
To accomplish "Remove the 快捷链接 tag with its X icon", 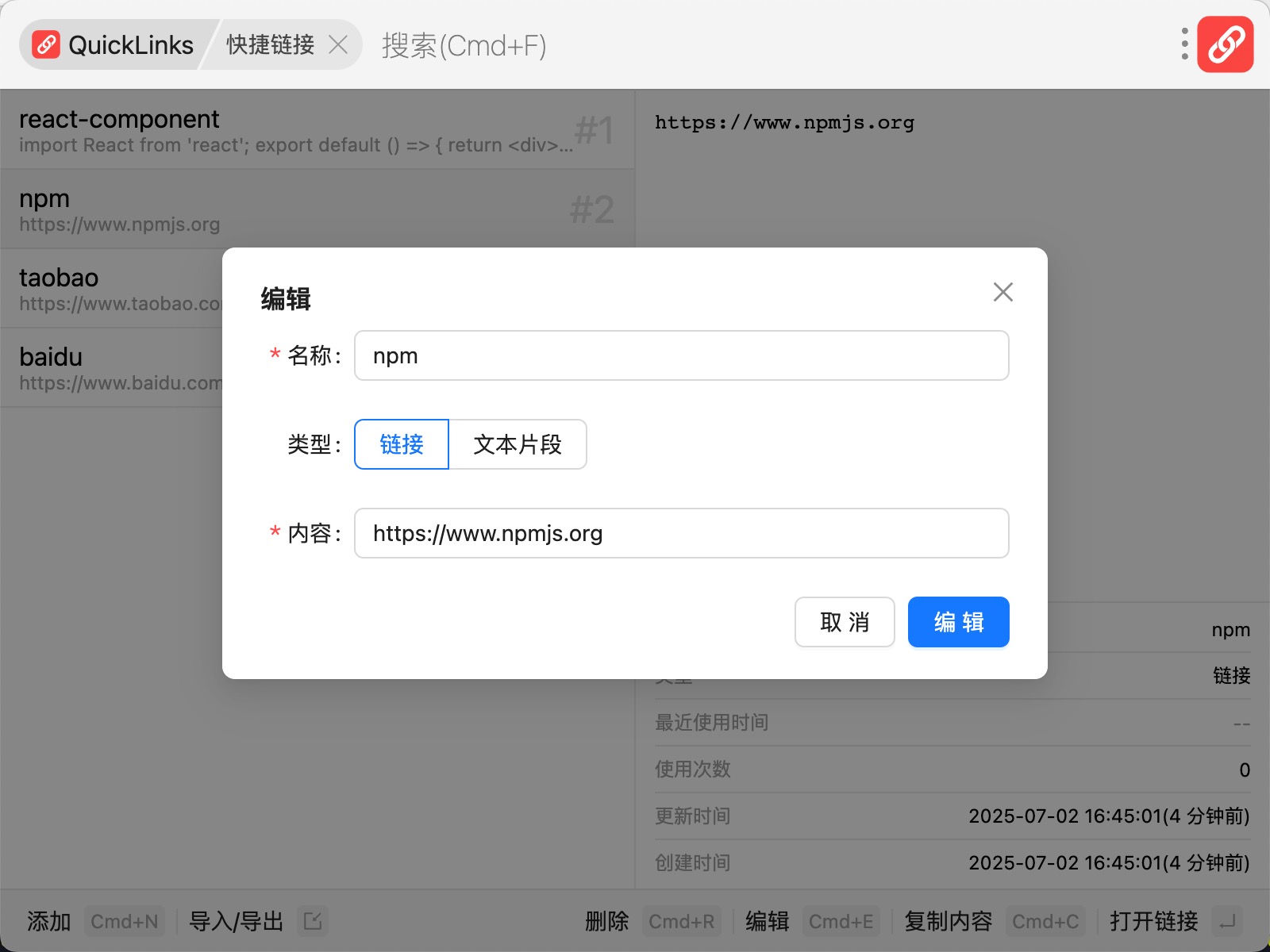I will point(338,45).
